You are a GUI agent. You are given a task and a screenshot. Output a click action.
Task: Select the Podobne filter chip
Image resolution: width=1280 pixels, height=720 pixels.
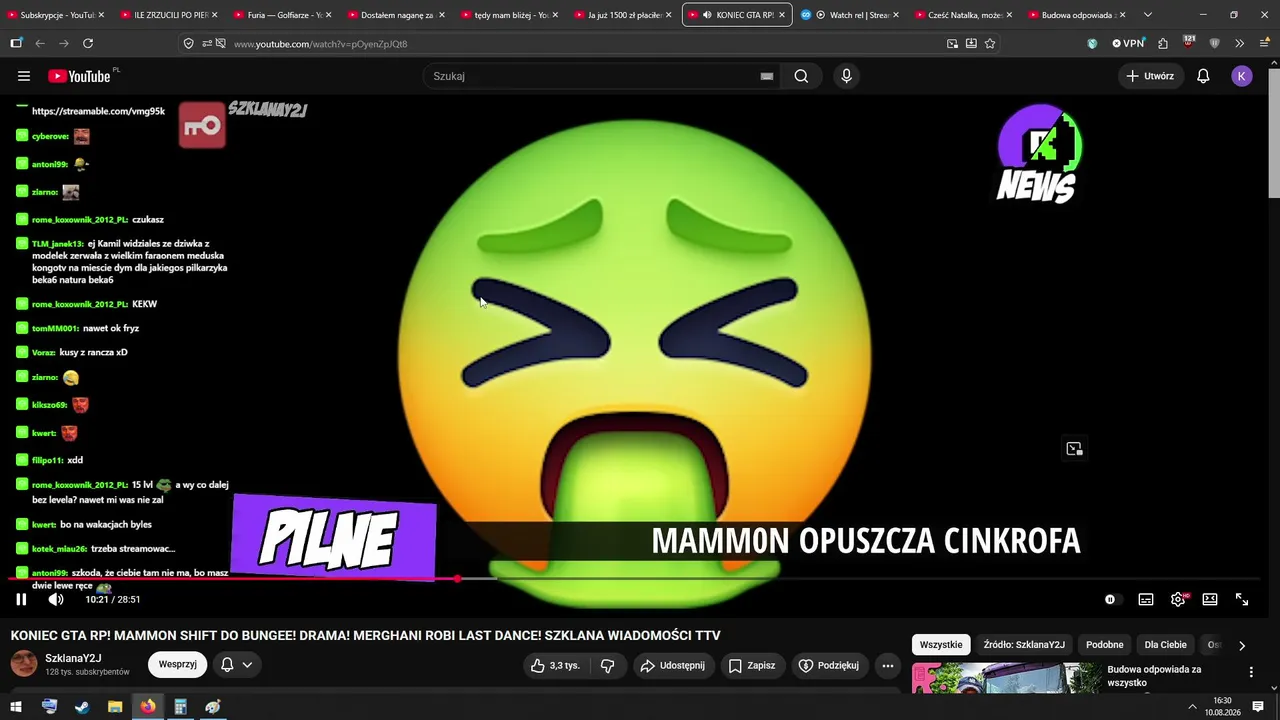(1105, 645)
